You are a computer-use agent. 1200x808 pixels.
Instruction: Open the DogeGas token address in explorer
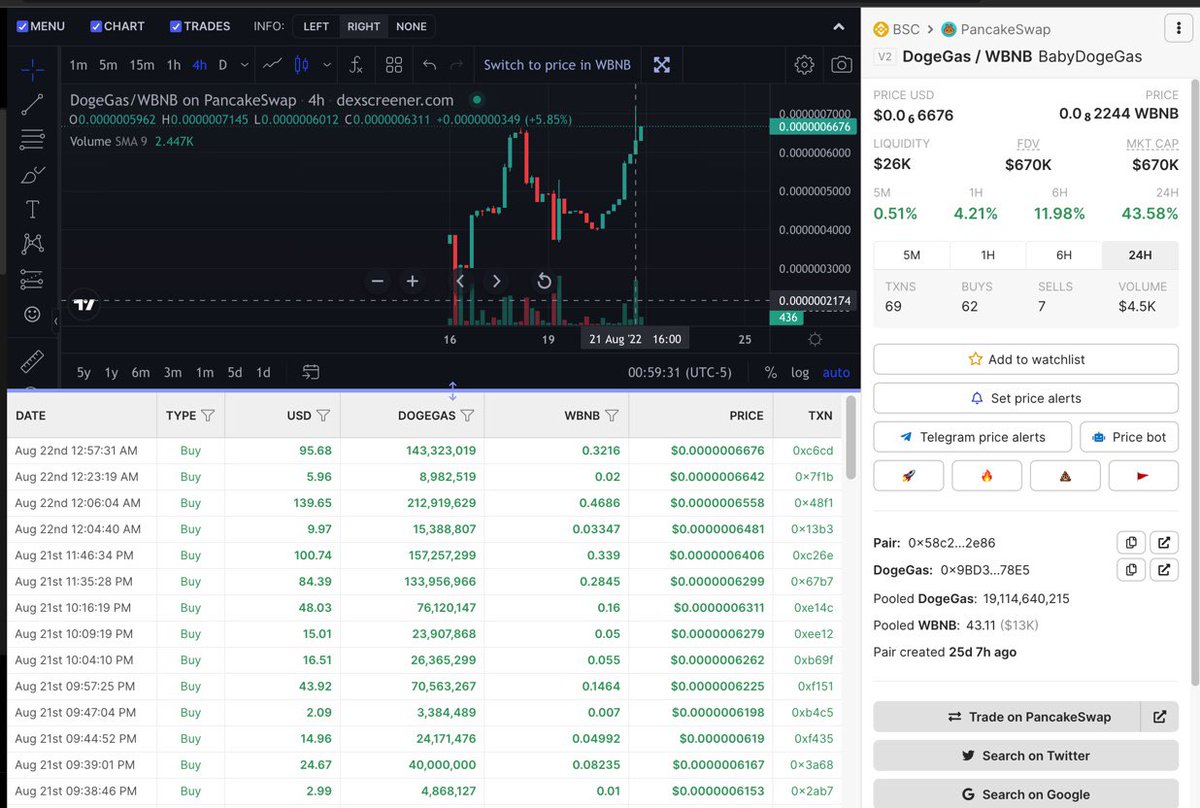tap(1163, 569)
